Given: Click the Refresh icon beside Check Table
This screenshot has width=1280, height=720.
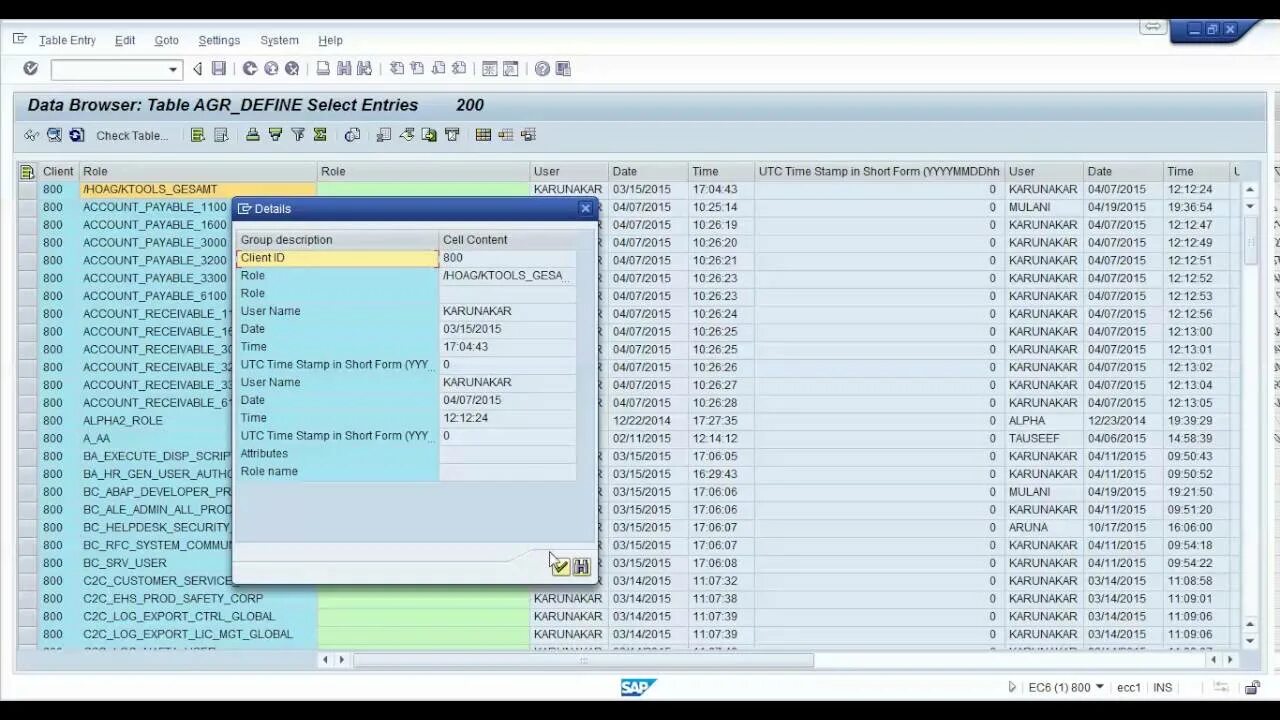Looking at the screenshot, I should 77,135.
